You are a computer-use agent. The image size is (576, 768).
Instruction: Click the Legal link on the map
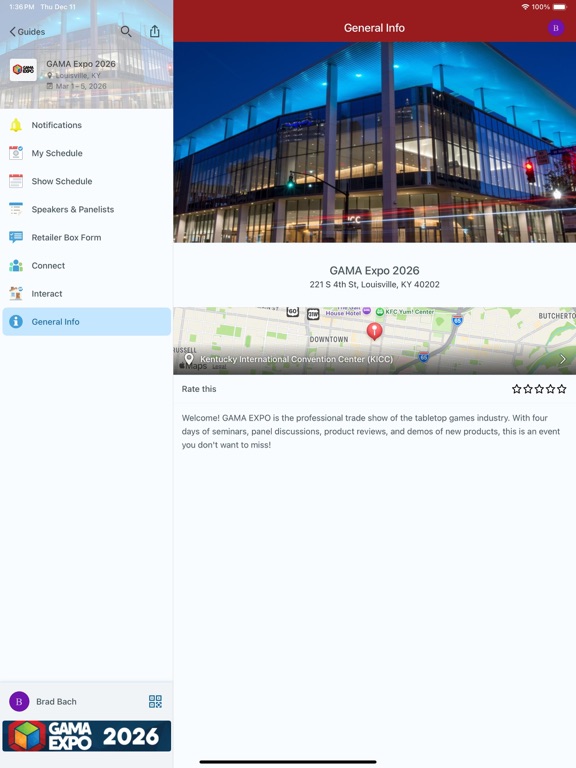coord(219,366)
